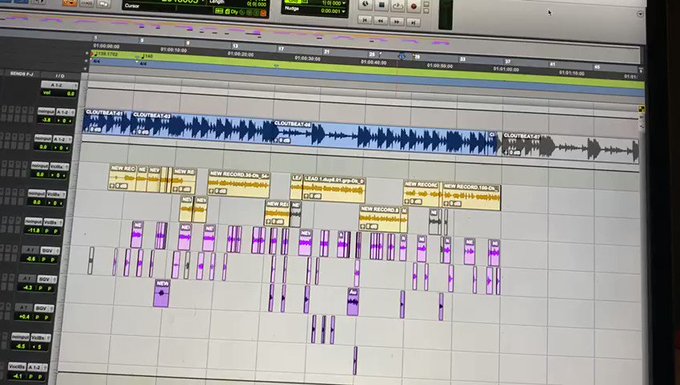Open the noinput selector on the CLOUTBEAT track
The height and width of the screenshot is (385, 680).
[46, 111]
